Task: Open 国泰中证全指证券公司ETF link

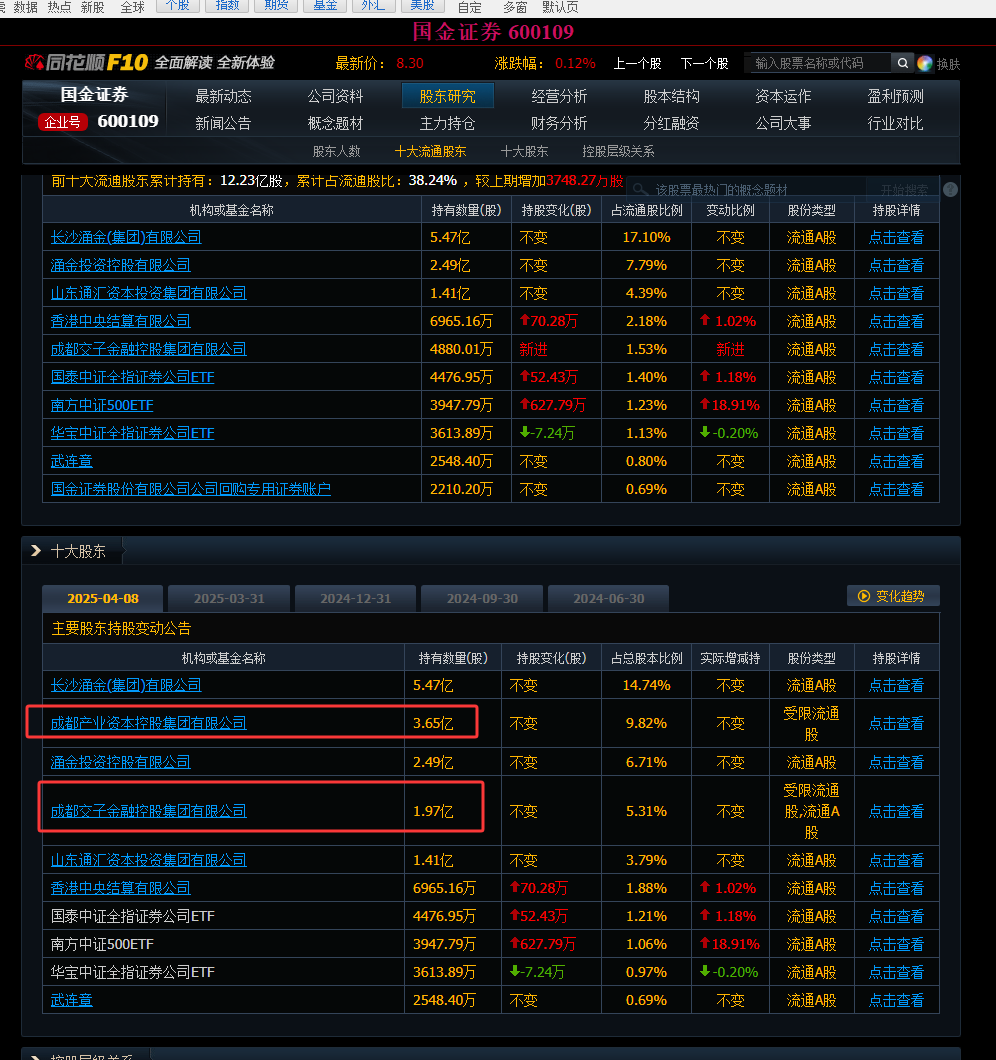Action: pyautogui.click(x=133, y=377)
